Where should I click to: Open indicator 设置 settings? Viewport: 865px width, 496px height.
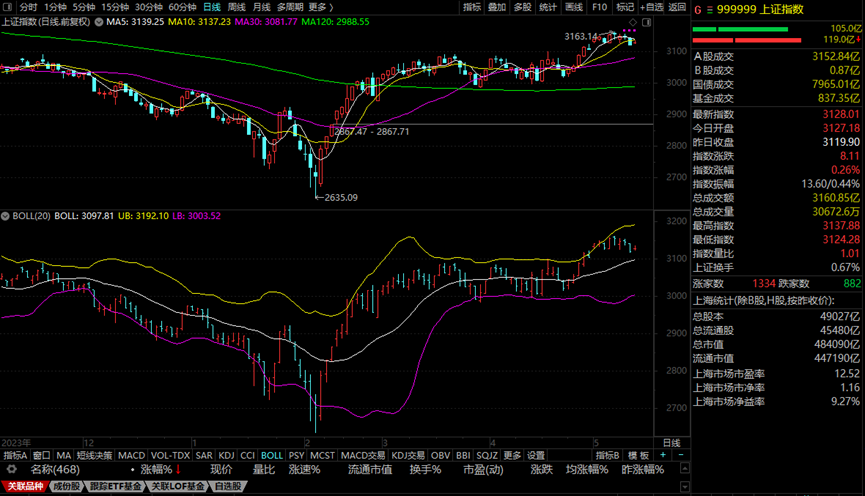click(x=536, y=455)
